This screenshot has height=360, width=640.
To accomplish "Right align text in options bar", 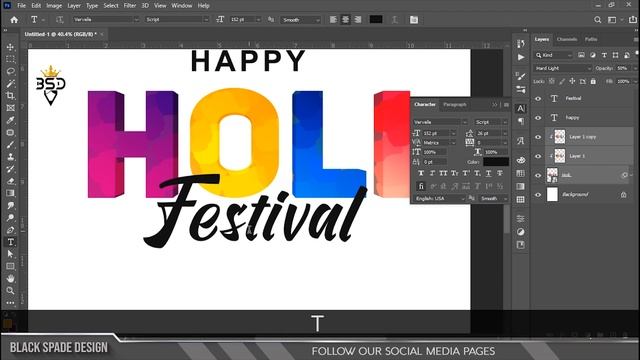I will point(358,20).
